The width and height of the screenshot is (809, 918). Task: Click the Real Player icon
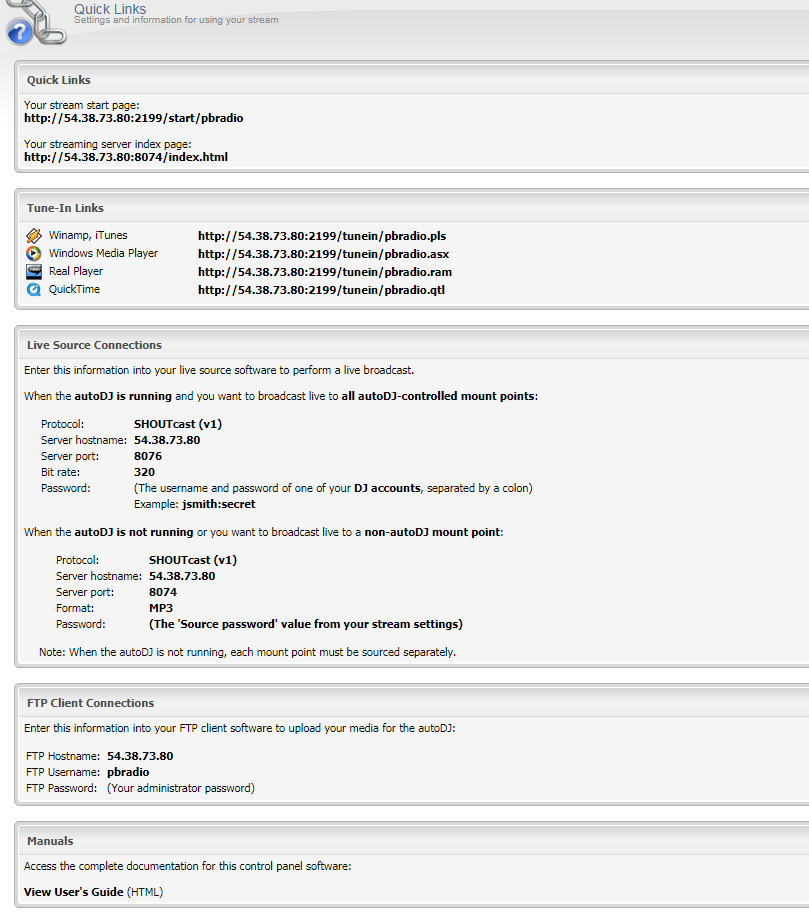33,272
